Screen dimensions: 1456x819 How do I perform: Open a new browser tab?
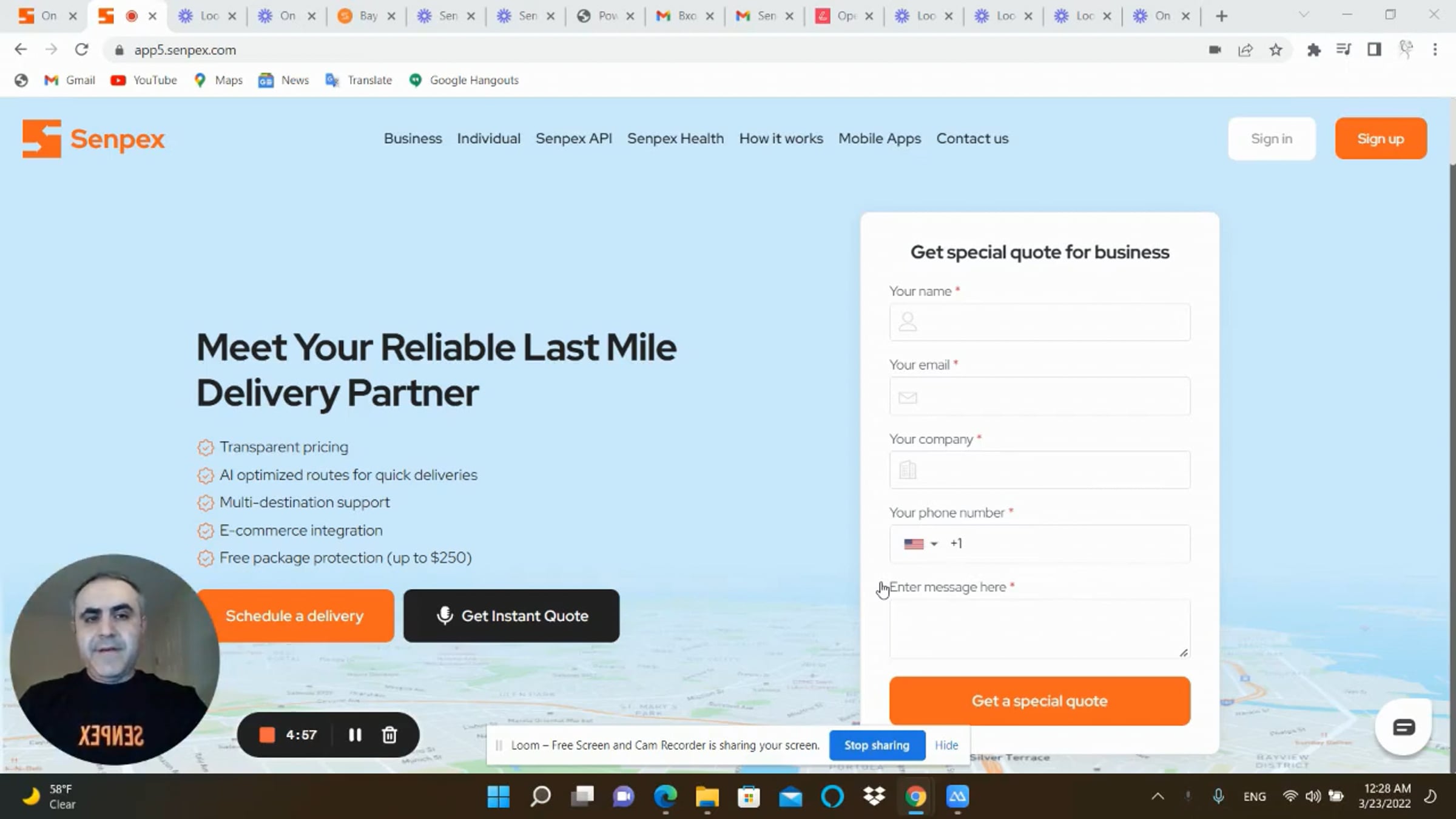(x=1222, y=16)
